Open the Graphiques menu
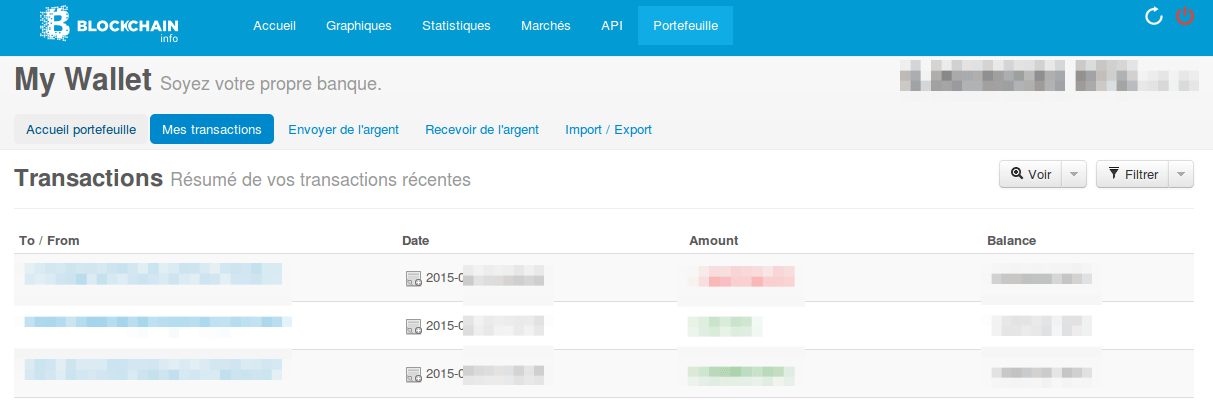This screenshot has height=404, width=1213. point(359,26)
